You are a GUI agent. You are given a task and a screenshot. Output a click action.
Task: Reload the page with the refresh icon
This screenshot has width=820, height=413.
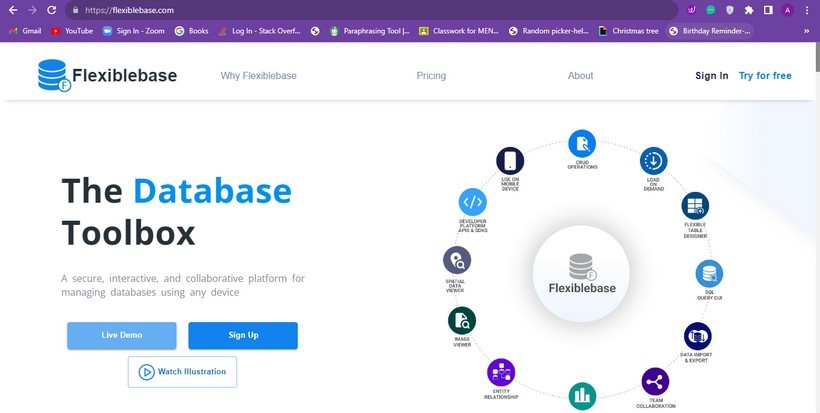tap(51, 10)
